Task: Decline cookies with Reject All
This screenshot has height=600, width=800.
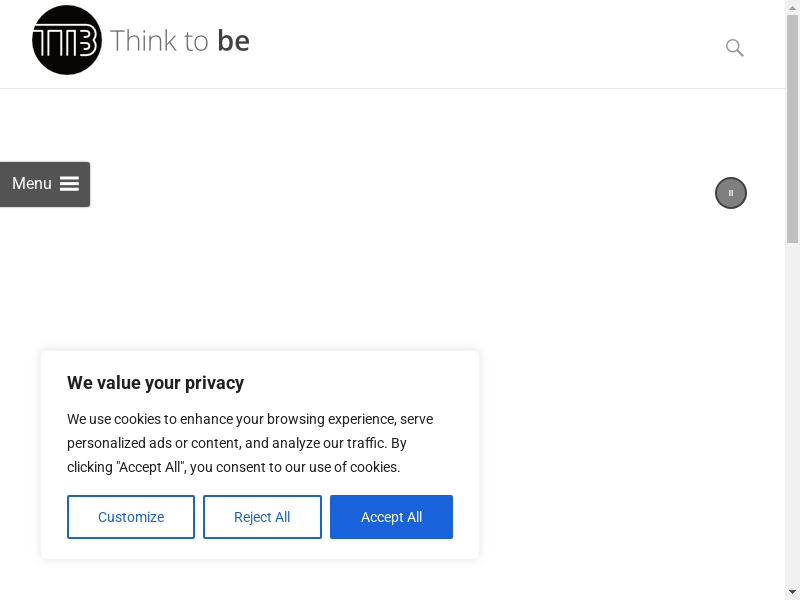Action: 262,517
